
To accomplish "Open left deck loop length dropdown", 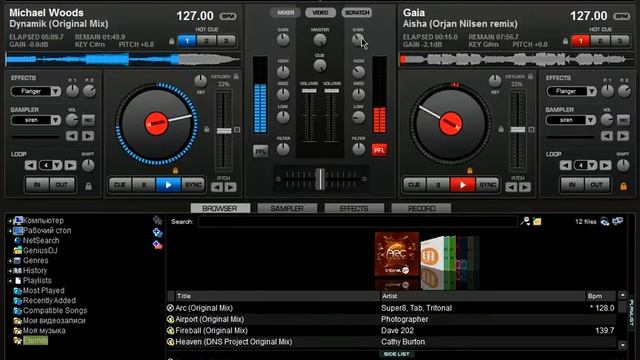I will point(57,165).
